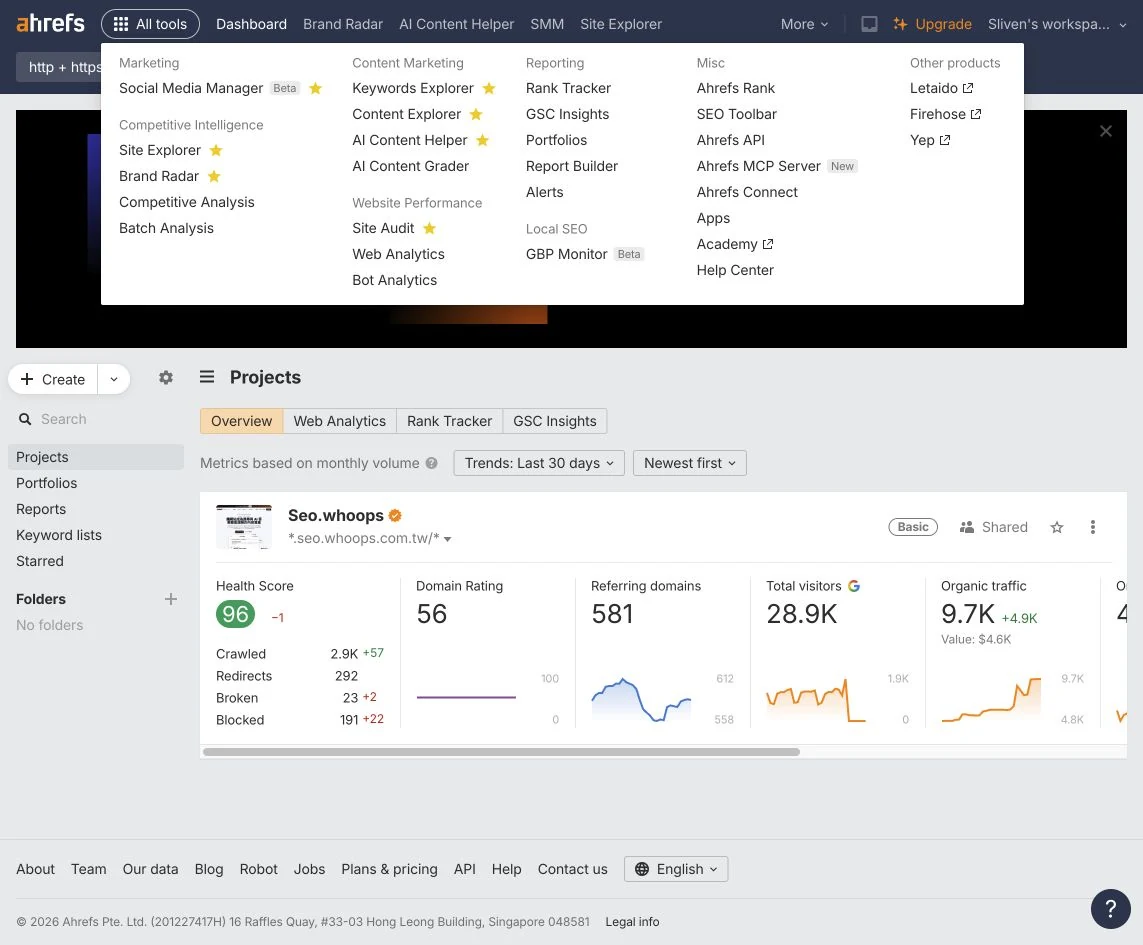This screenshot has width=1143, height=945.
Task: Star the Seo.whoops project
Action: 1057,527
